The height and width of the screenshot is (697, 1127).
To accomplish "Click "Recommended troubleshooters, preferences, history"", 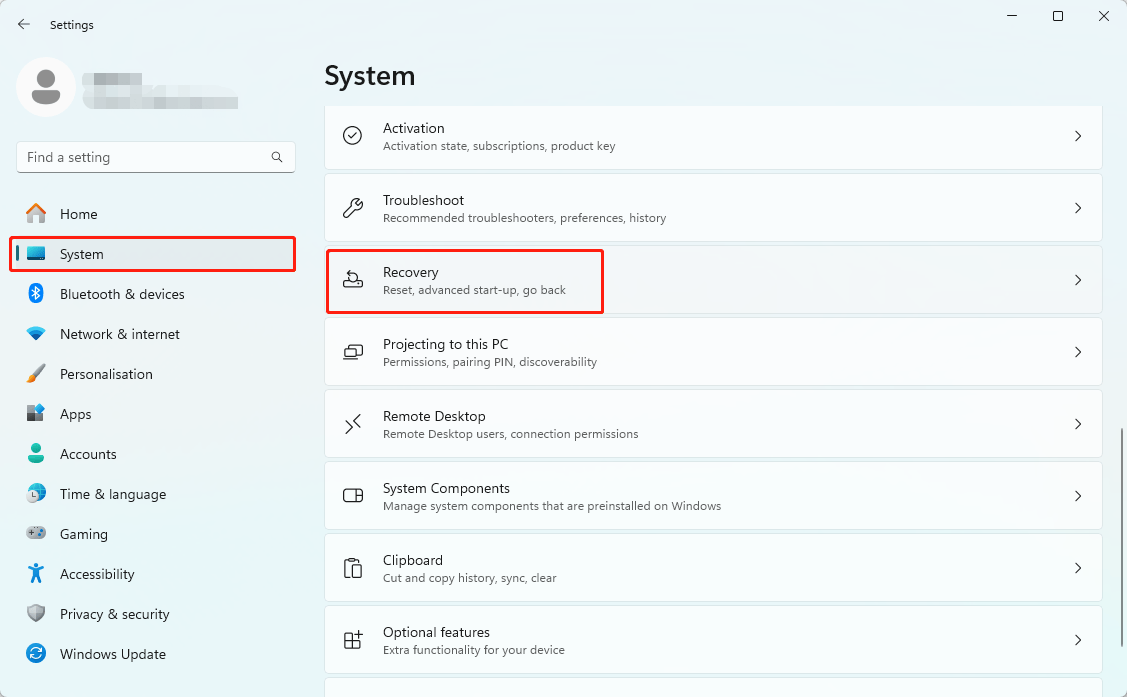I will click(x=525, y=218).
